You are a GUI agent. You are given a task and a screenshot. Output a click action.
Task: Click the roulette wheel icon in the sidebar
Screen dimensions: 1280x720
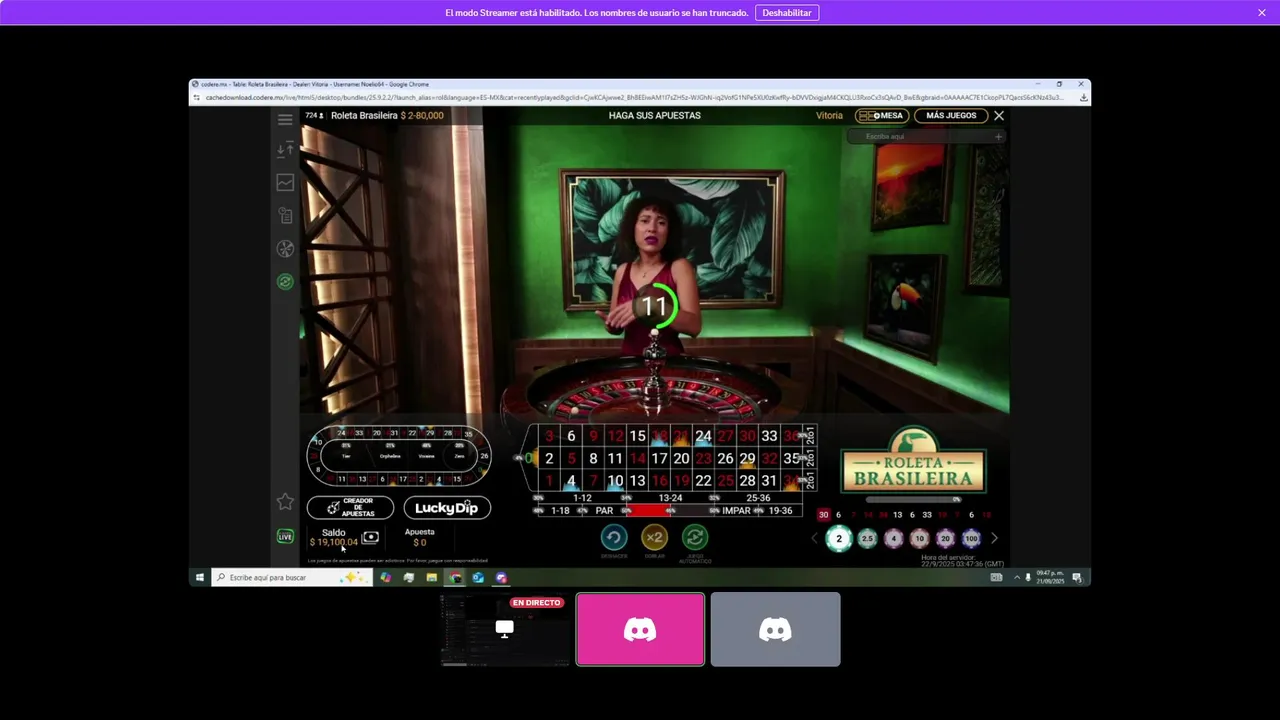285,249
